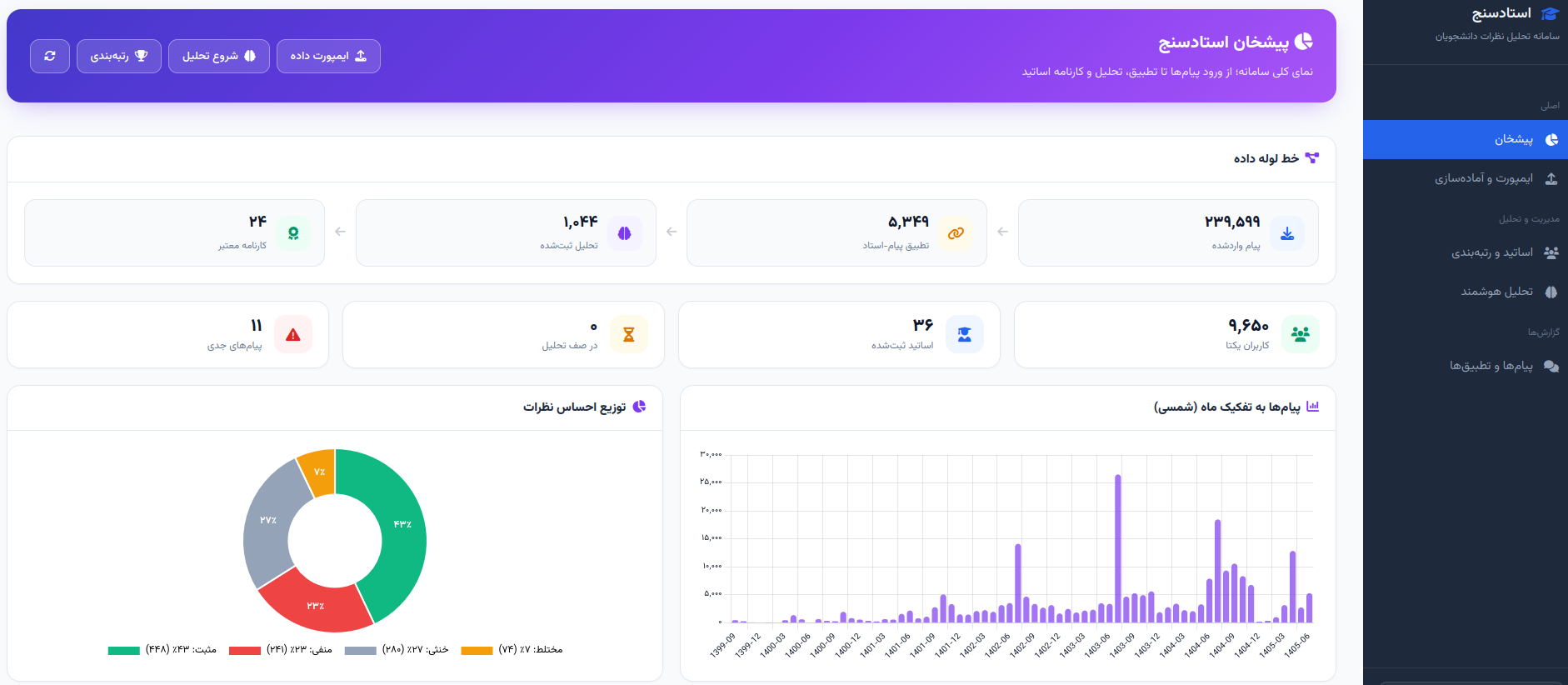
Task: Toggle green مثبت legend swatch
Action: pyautogui.click(x=123, y=651)
